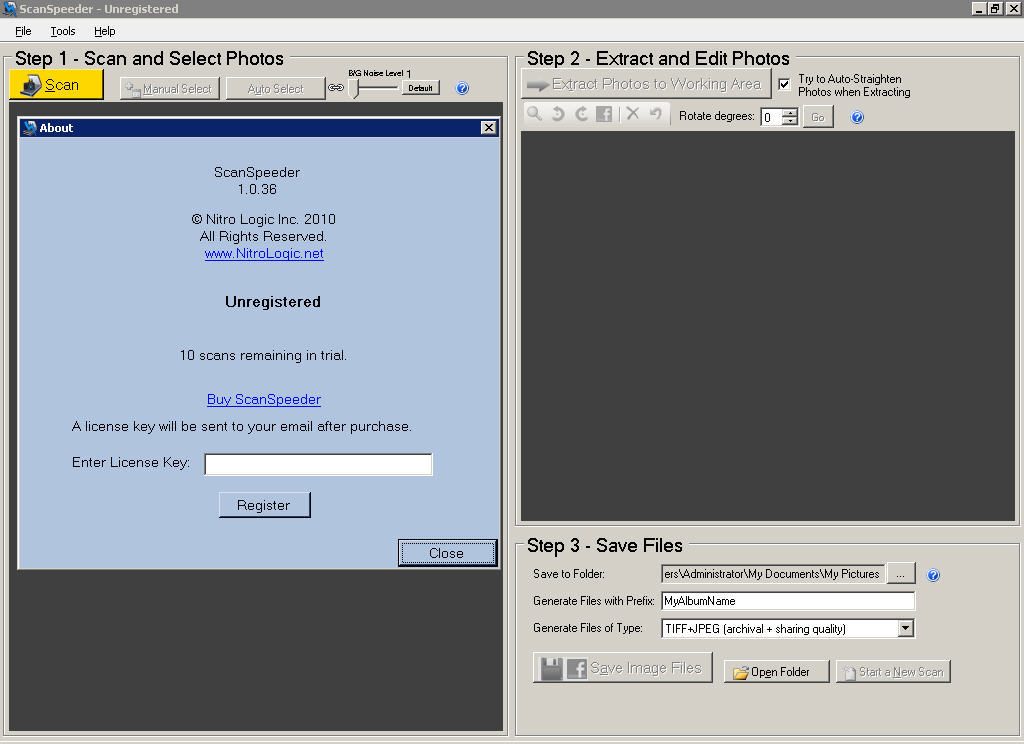The width and height of the screenshot is (1024, 744).
Task: Click the "Step 3 - Save Files" heading
Action: point(605,545)
